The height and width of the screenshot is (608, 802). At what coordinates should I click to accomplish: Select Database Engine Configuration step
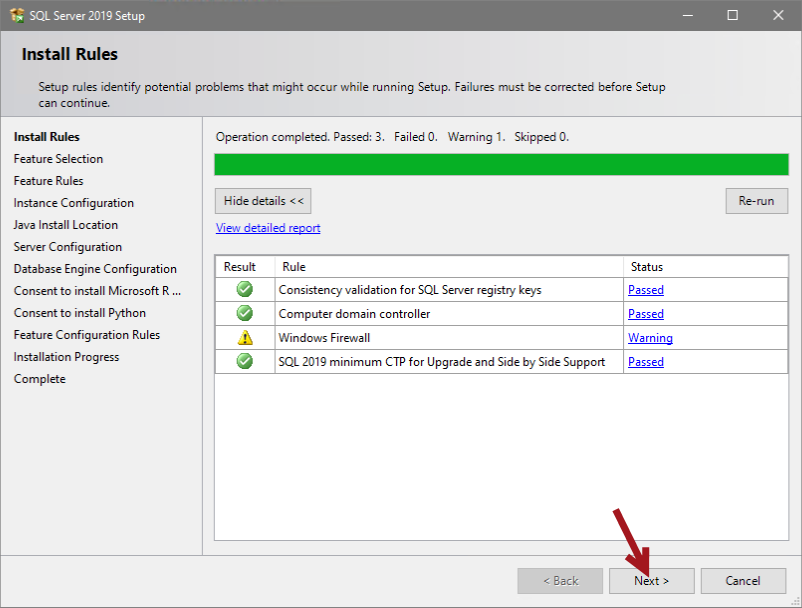click(x=95, y=269)
